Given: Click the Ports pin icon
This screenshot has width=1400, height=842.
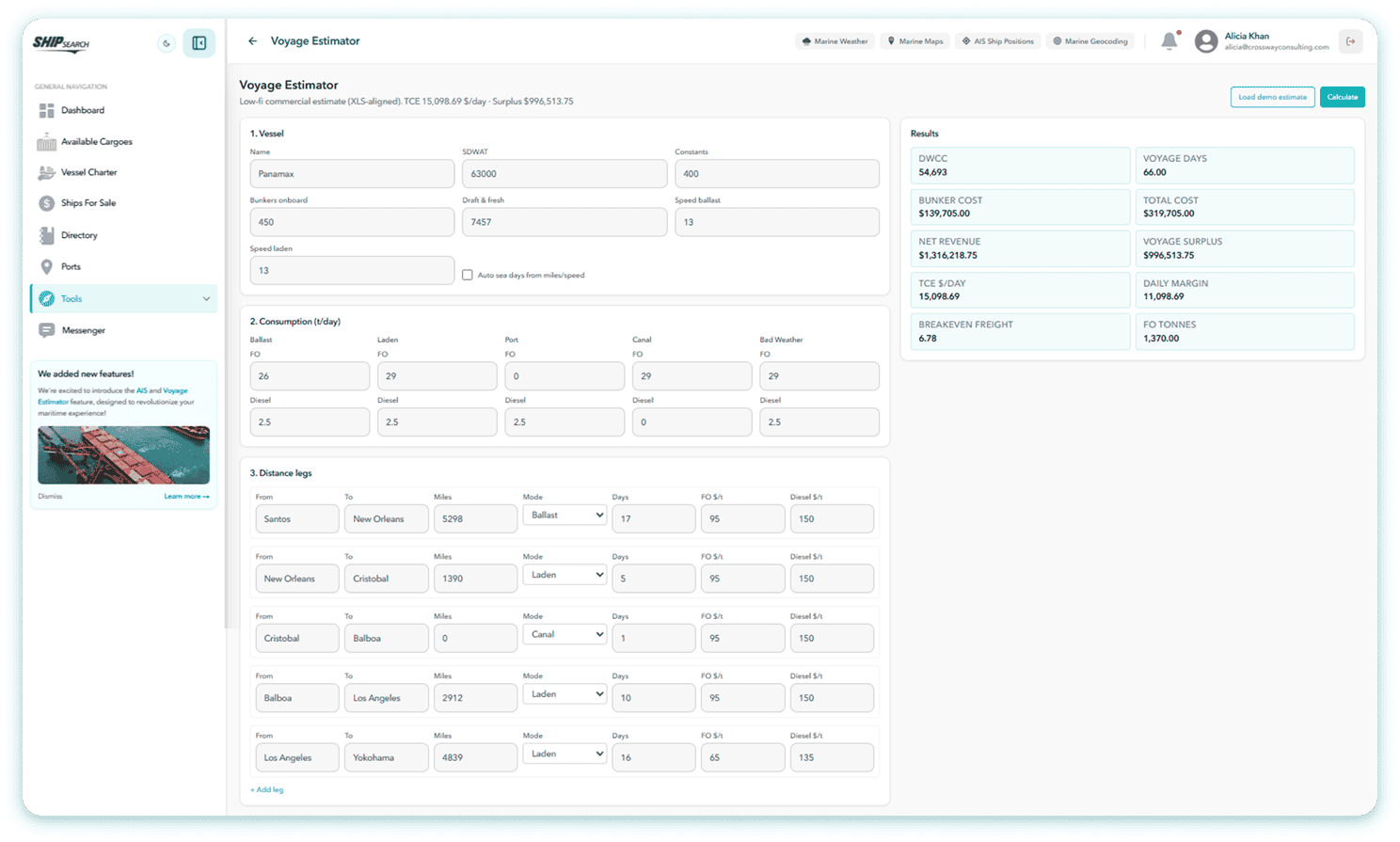Looking at the screenshot, I should (47, 266).
